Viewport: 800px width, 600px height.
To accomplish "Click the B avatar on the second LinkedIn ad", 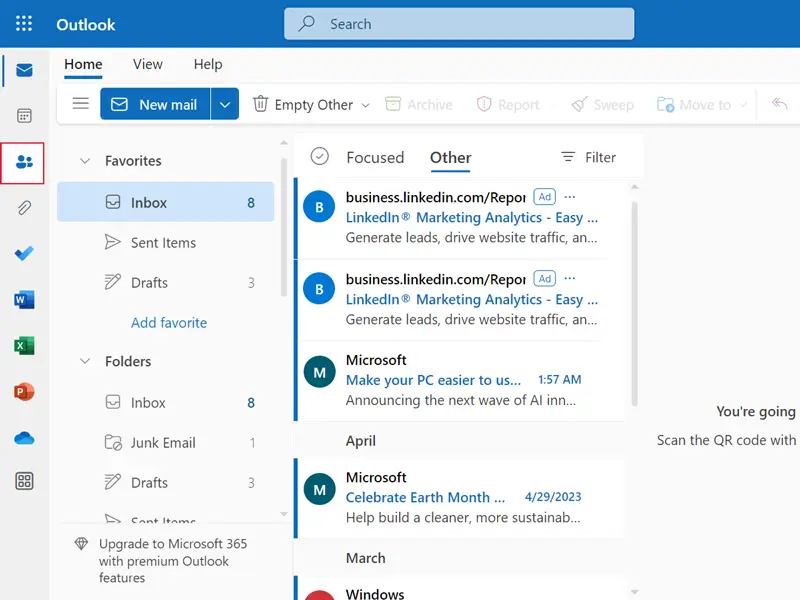I will [x=319, y=289].
